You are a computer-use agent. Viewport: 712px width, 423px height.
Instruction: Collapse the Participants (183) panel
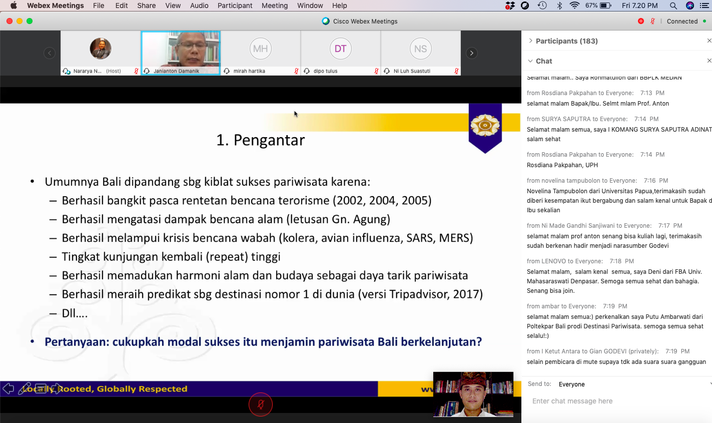click(529, 41)
